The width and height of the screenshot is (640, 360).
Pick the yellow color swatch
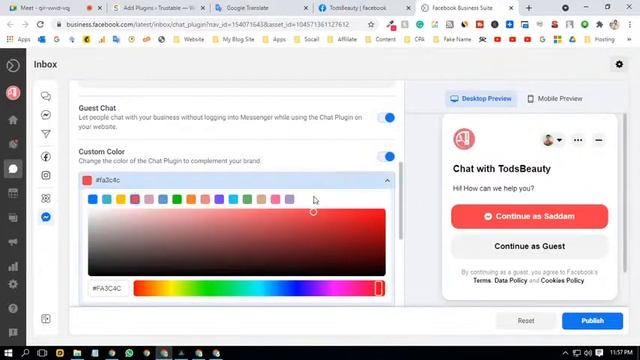point(121,199)
